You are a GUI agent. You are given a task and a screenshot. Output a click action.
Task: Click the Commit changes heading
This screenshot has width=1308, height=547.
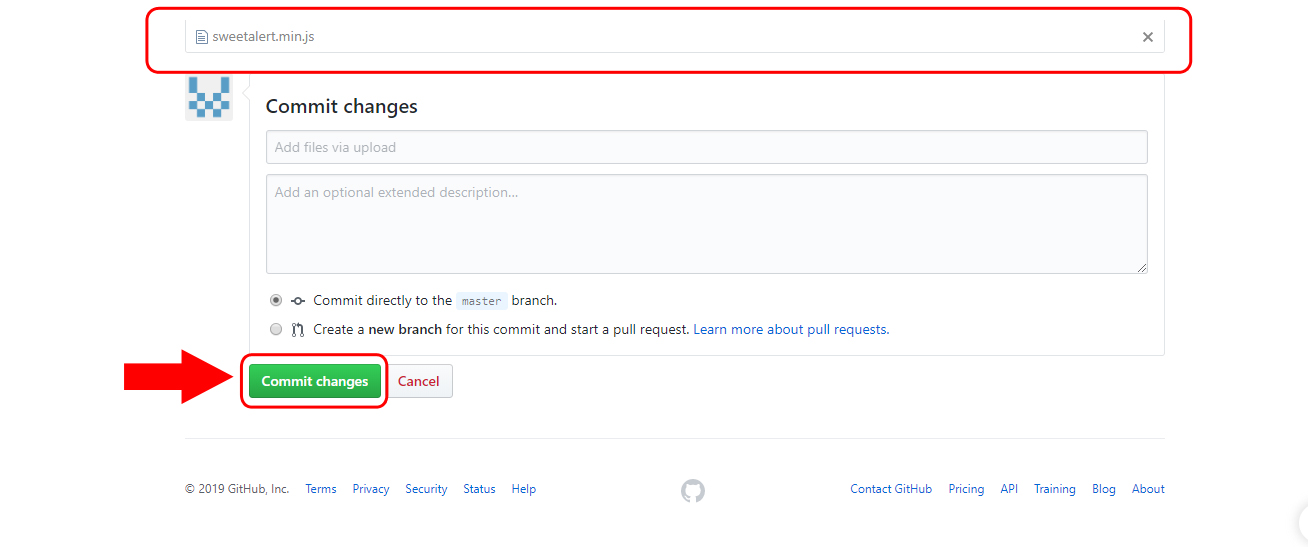coord(342,106)
